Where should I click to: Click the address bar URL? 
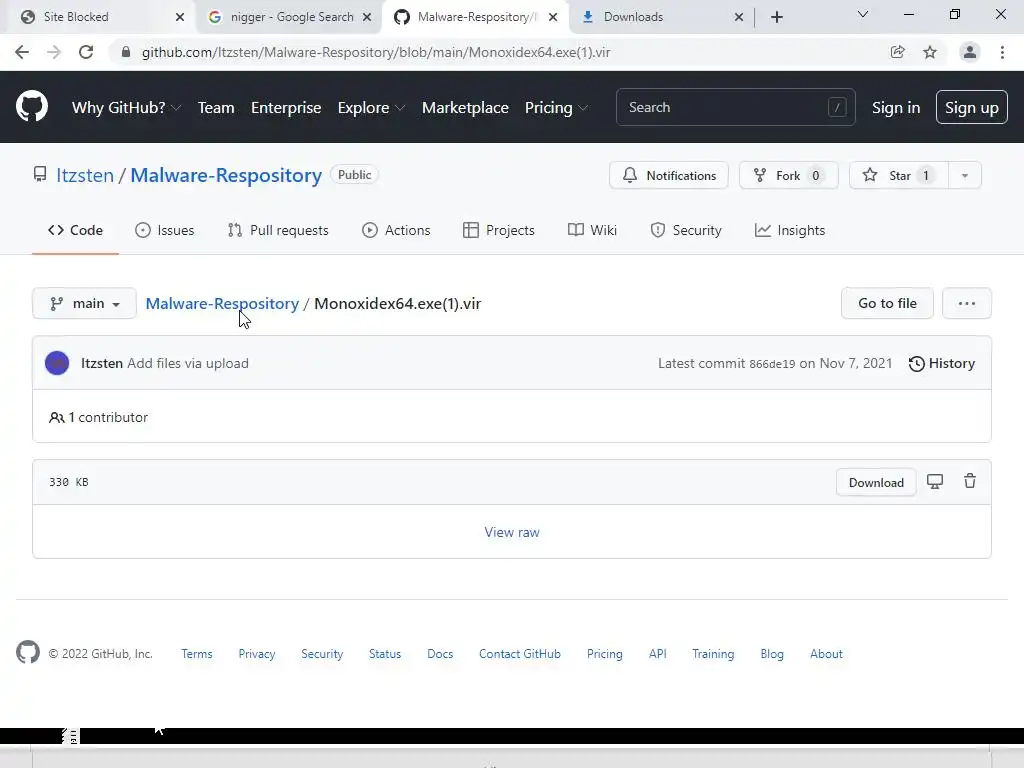[x=376, y=52]
